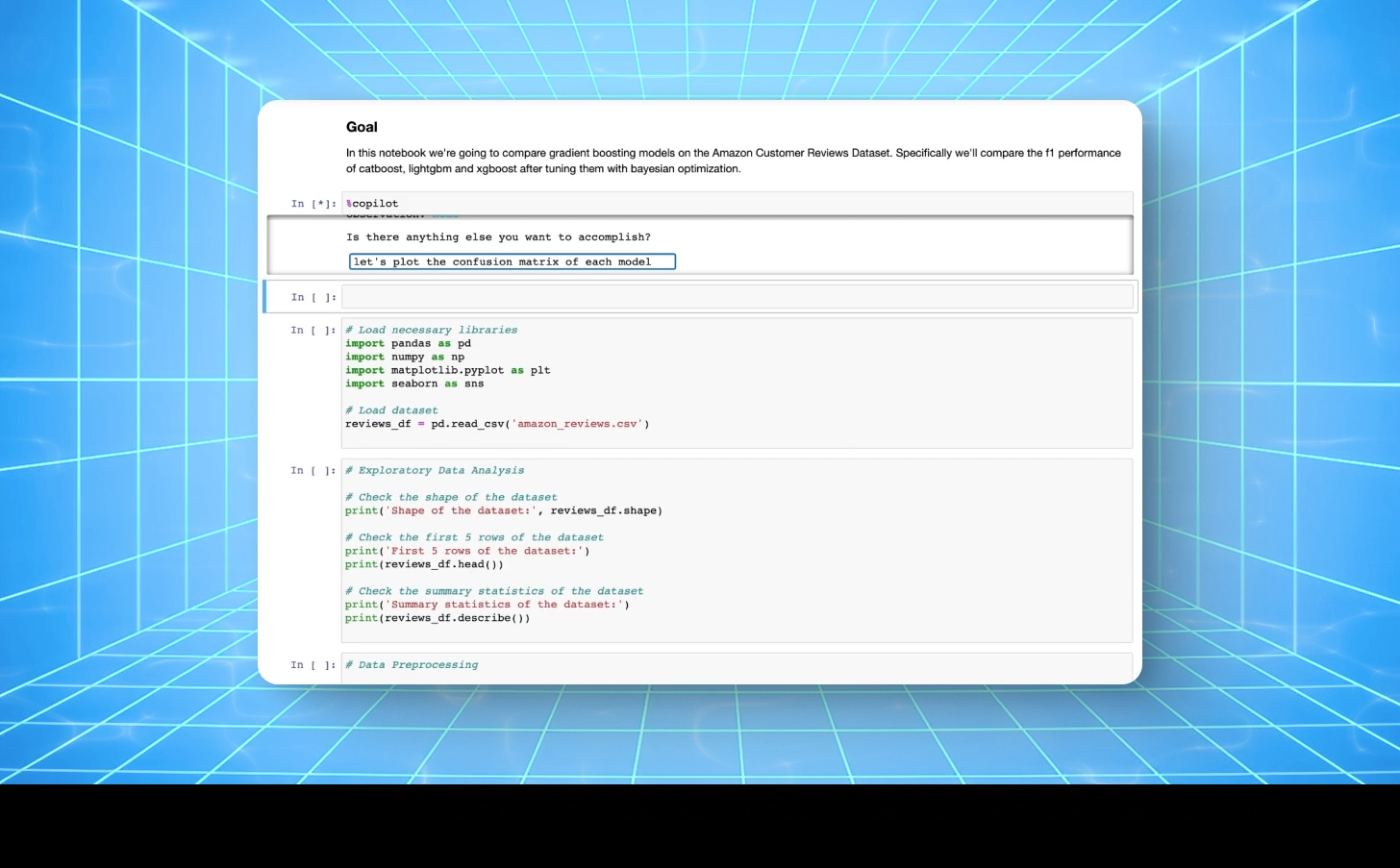Click the %copilot magic command text
This screenshot has width=1400, height=868.
click(372, 203)
